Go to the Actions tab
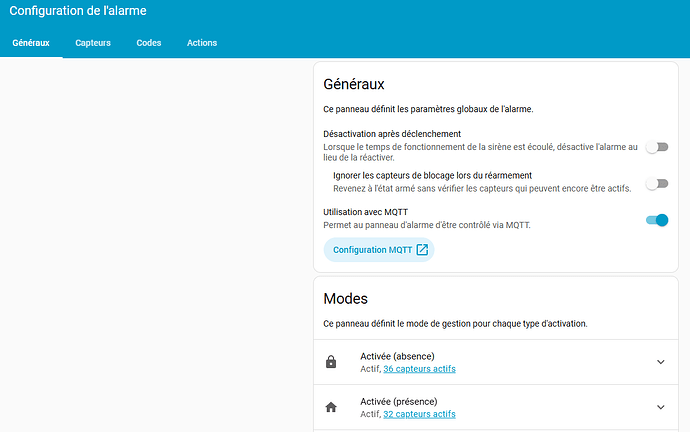690x432 pixels. [202, 43]
